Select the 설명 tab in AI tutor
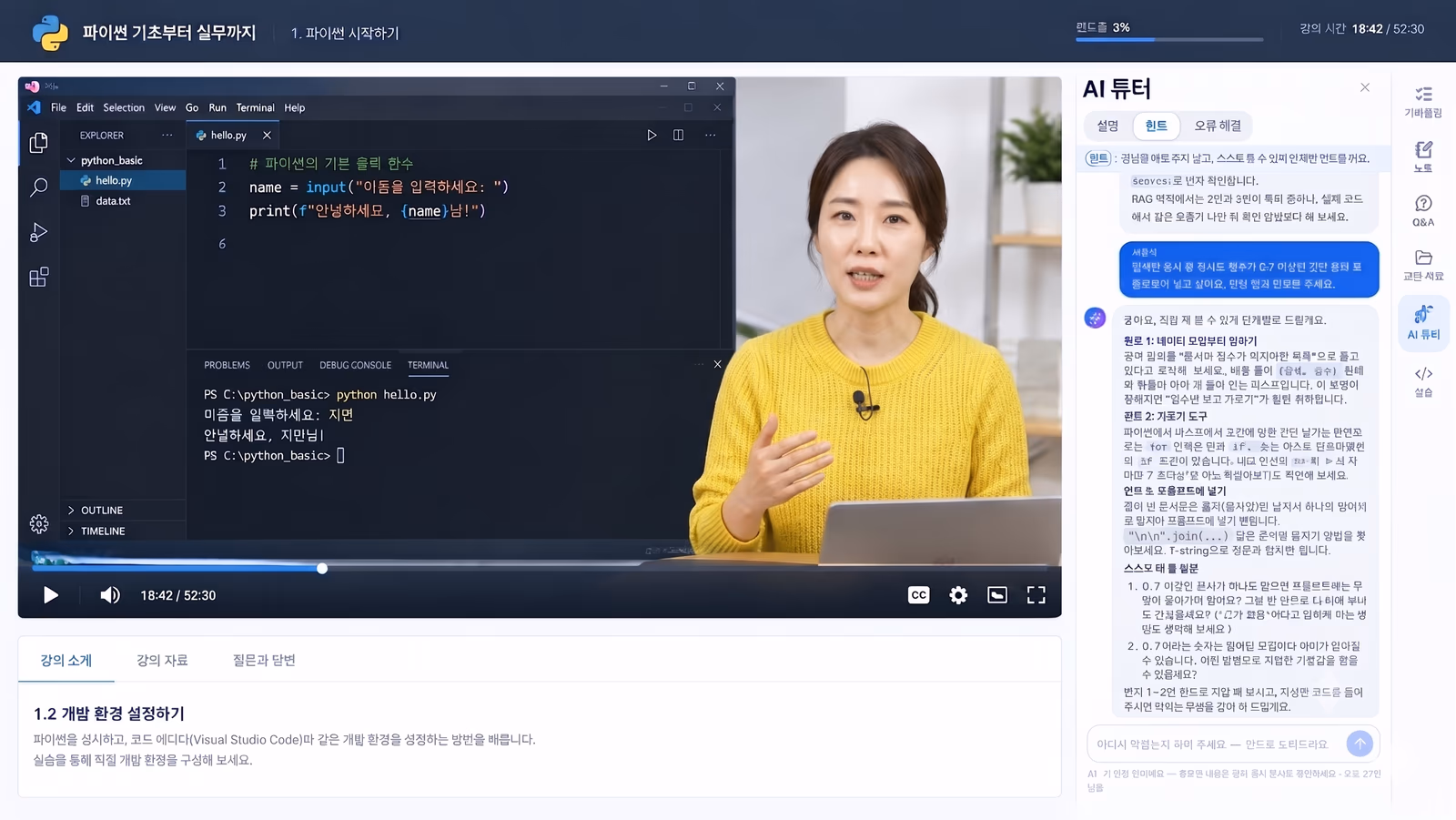This screenshot has height=820, width=1456. click(1107, 126)
